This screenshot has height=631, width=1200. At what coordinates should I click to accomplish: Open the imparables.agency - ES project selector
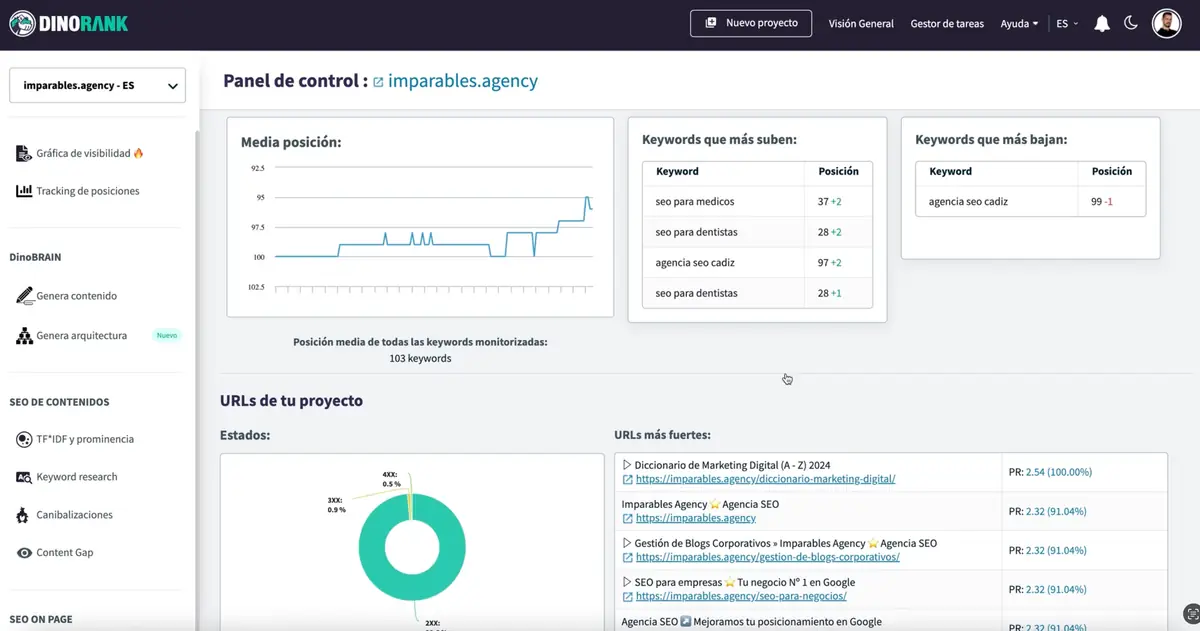click(97, 85)
